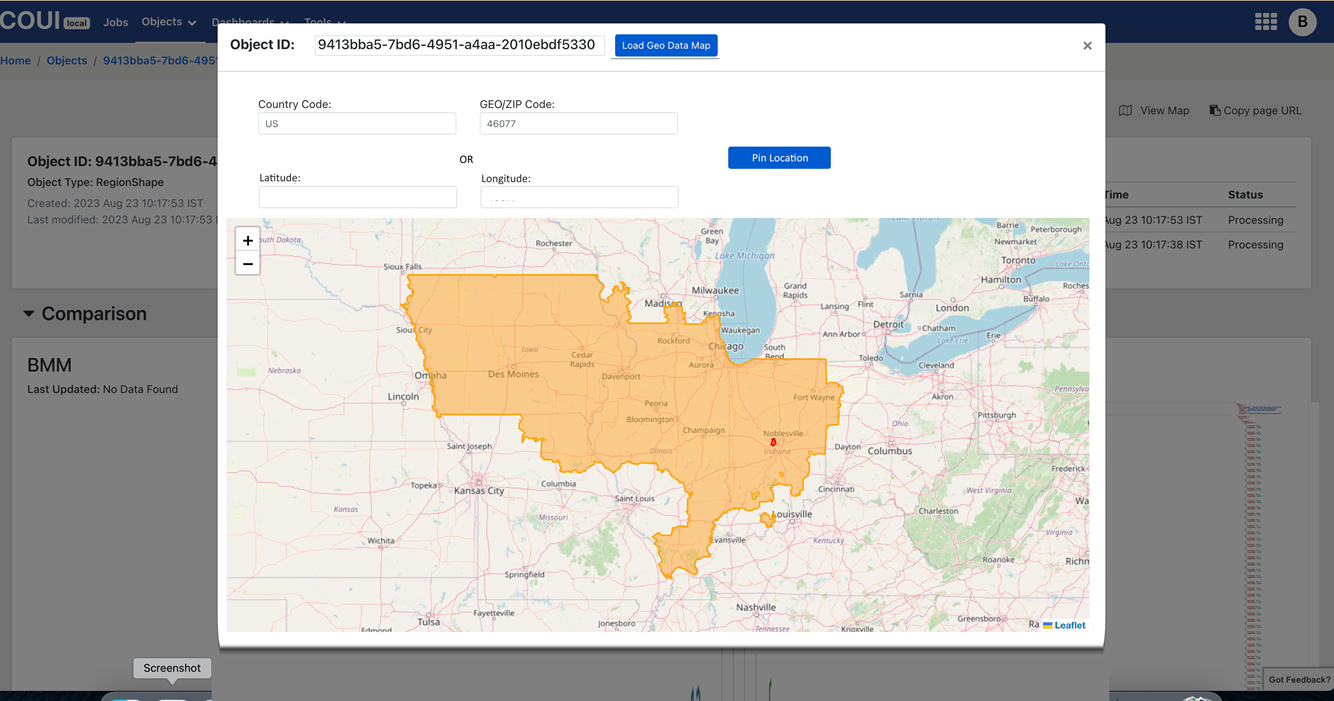The height and width of the screenshot is (701, 1334).
Task: Click the Des Moines label on the map
Action: (513, 374)
